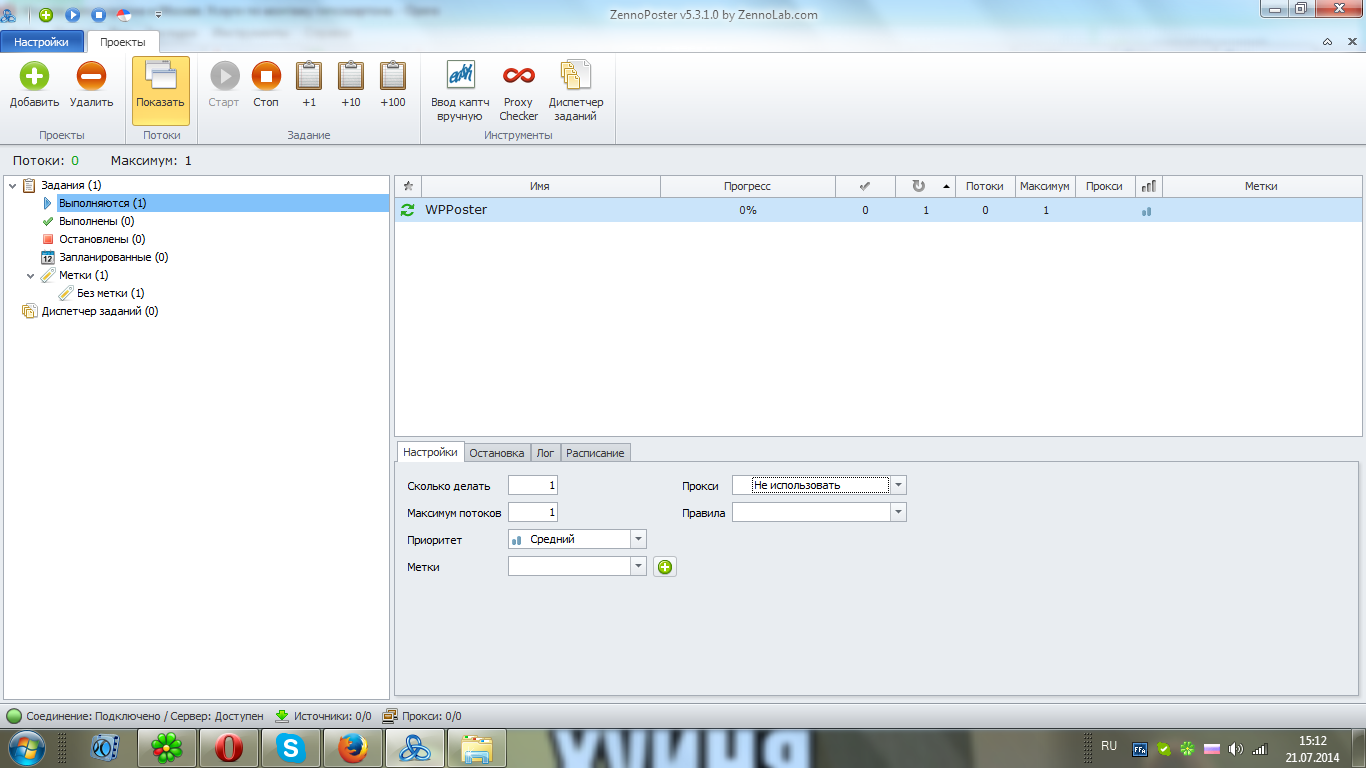This screenshot has width=1366, height=768.
Task: Sort by the Прокси column header
Action: 1105,186
